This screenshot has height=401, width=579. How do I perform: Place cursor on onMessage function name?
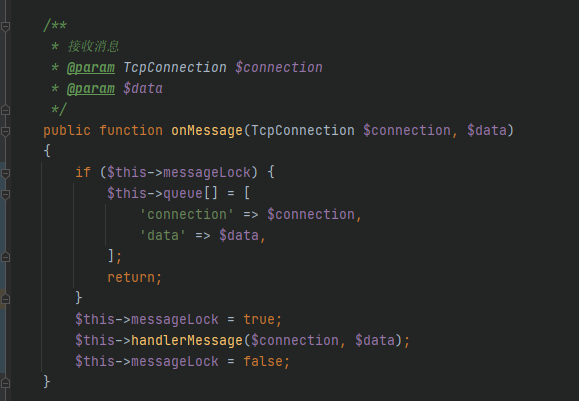206,131
